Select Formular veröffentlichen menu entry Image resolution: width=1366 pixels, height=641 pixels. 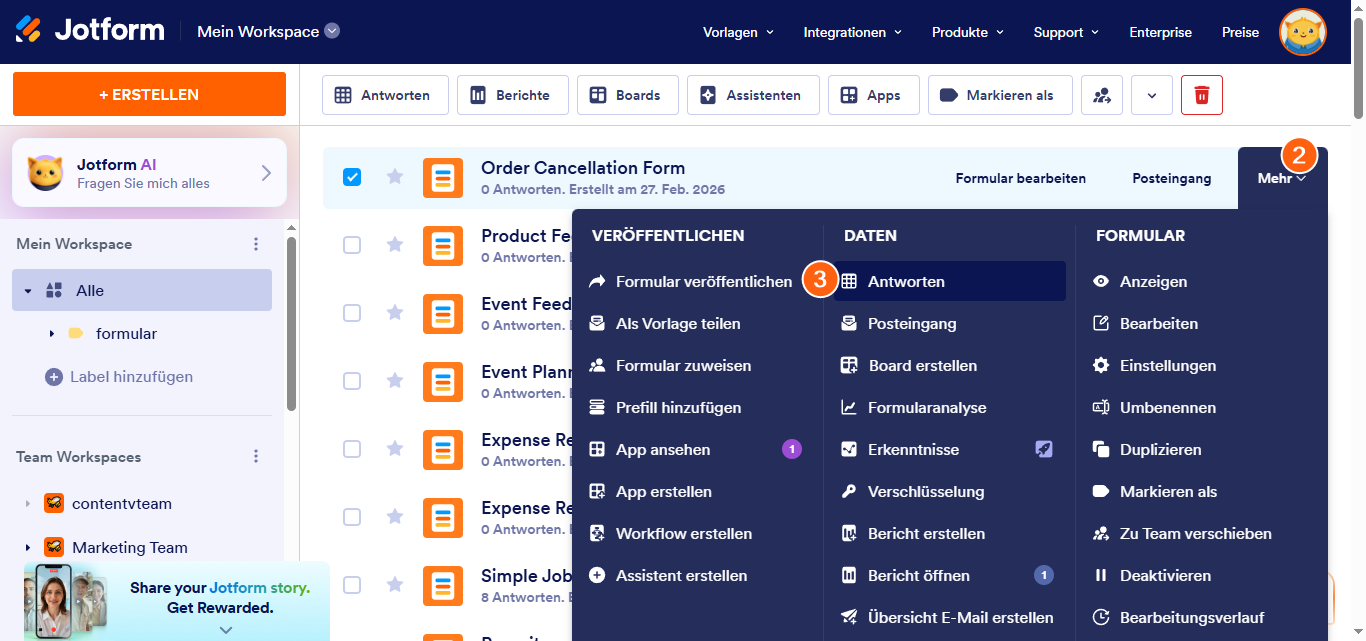pos(703,282)
